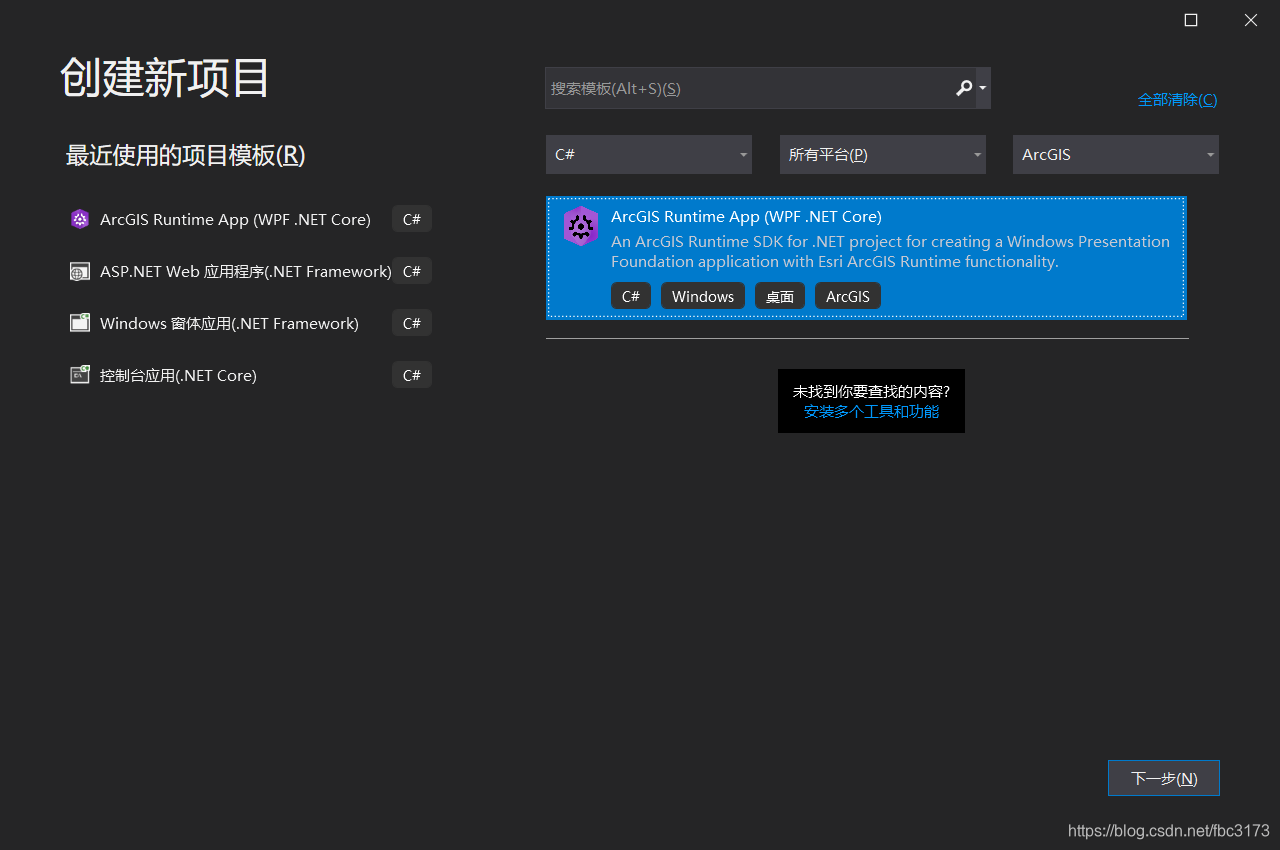The image size is (1280, 850).
Task: Click the 控制台应用 console icon
Action: 80,375
